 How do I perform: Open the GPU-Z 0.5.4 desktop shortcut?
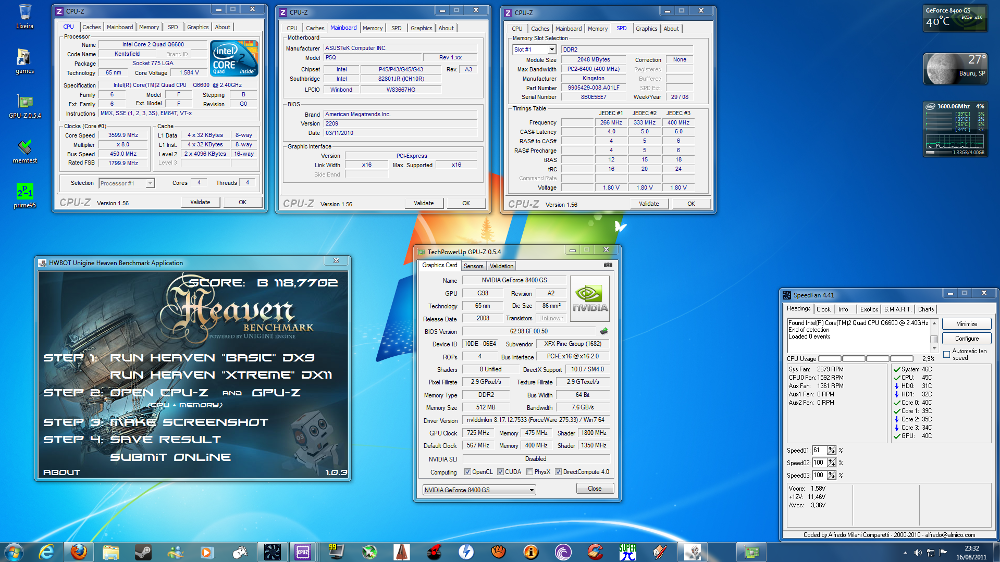24,106
